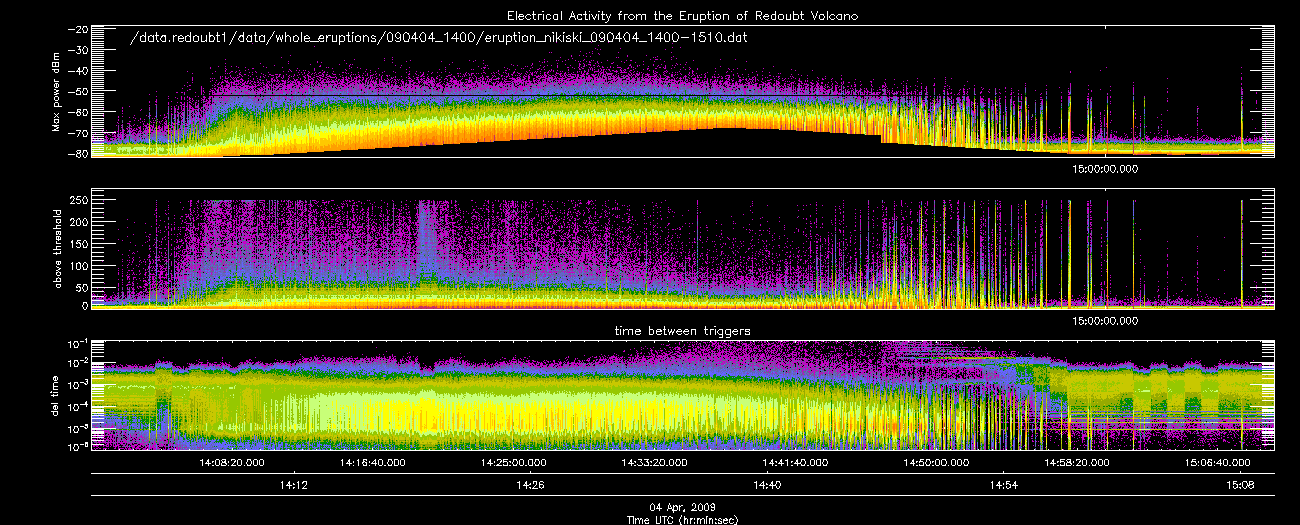Click the -70 tick on Max power axis
The width and height of the screenshot is (1300, 525).
(x=76, y=133)
